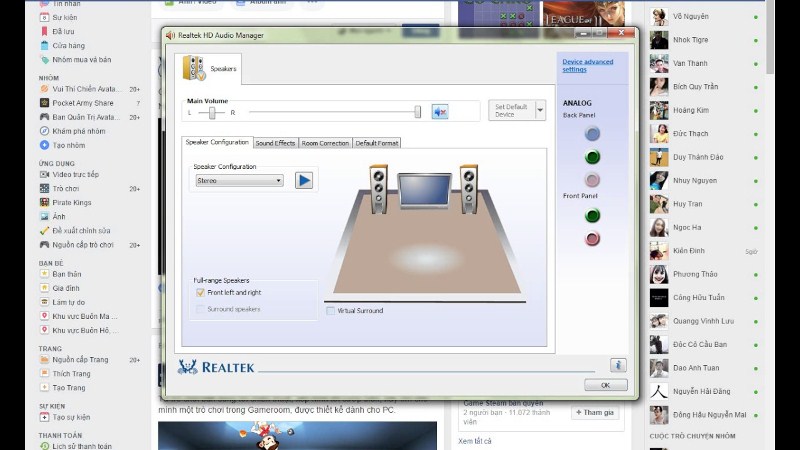Confirm with the OK button
The height and width of the screenshot is (450, 800).
click(x=606, y=385)
